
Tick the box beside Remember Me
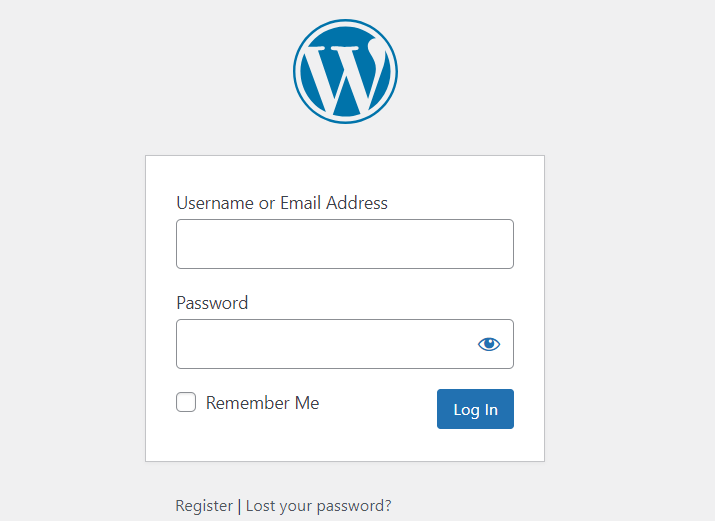pyautogui.click(x=186, y=403)
